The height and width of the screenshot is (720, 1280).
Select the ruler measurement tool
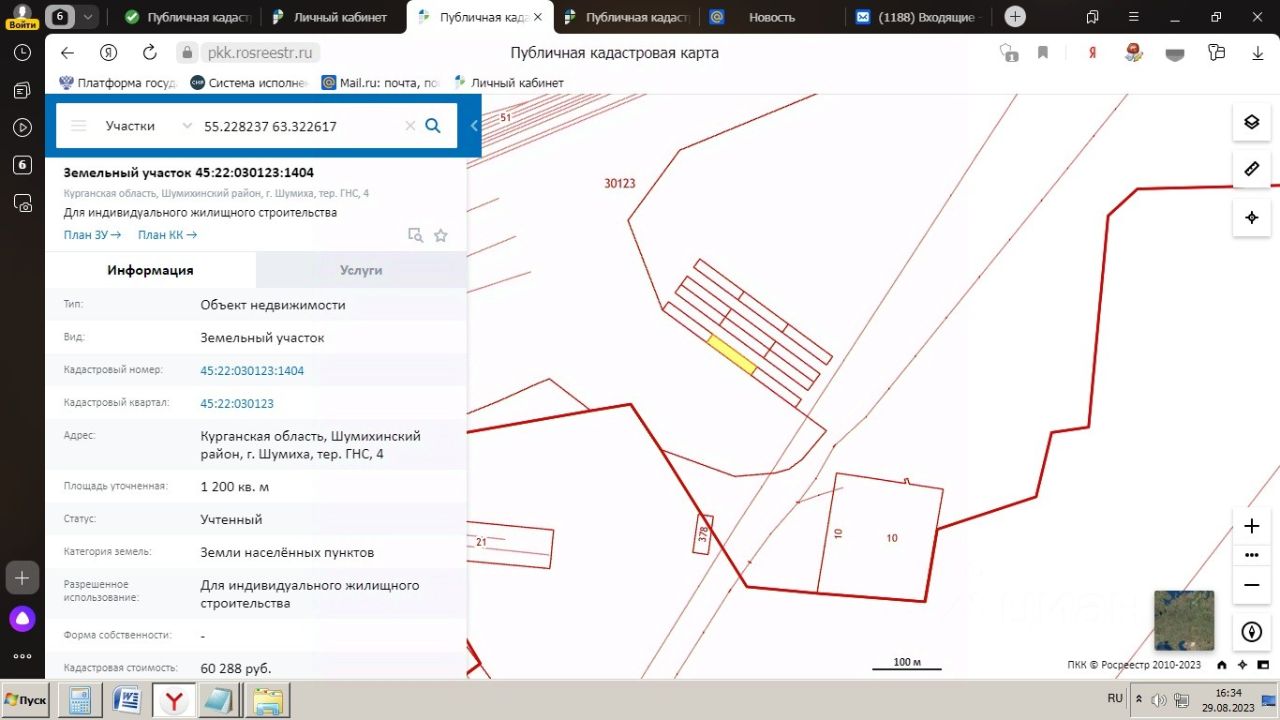(x=1251, y=169)
